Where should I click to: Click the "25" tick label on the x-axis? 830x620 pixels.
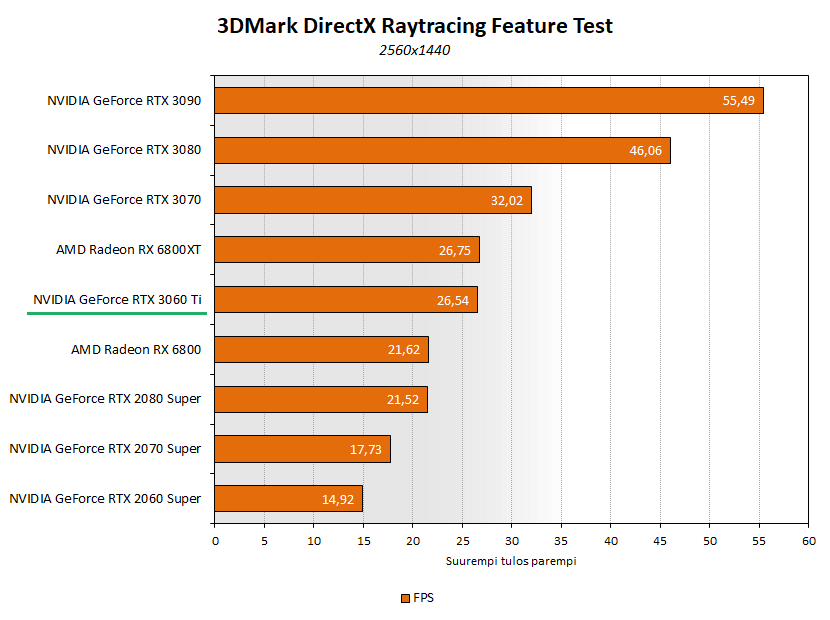pos(463,541)
